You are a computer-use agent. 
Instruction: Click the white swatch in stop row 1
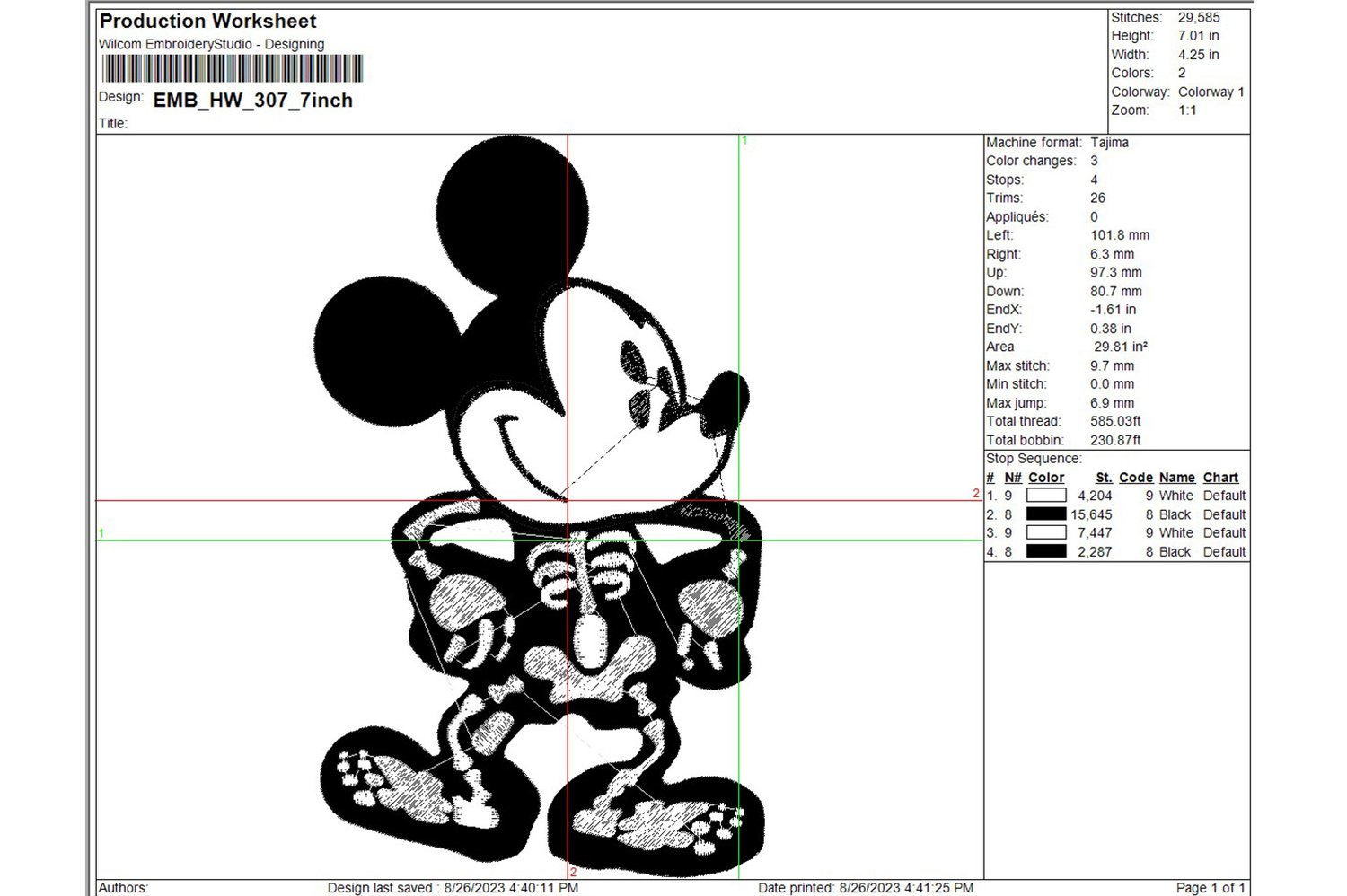coord(1046,496)
